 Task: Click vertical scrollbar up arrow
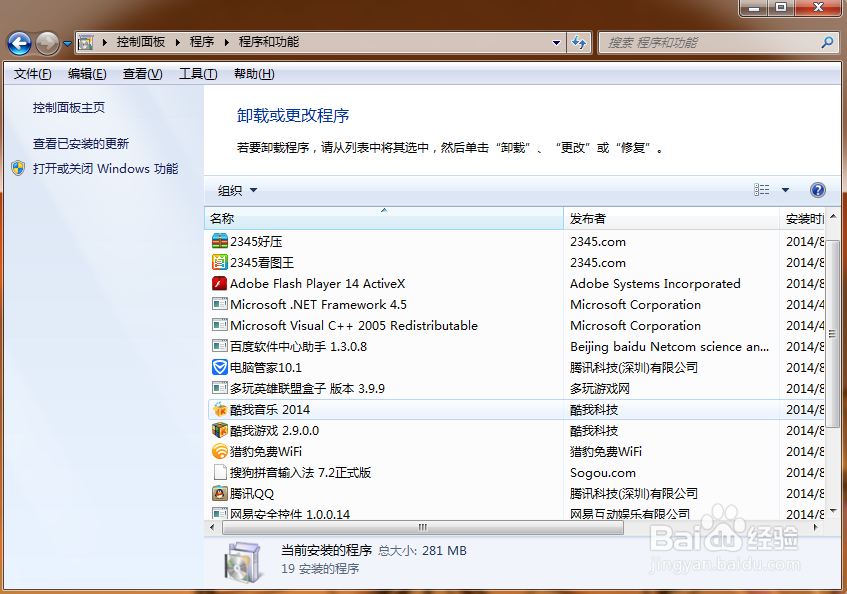pos(833,217)
